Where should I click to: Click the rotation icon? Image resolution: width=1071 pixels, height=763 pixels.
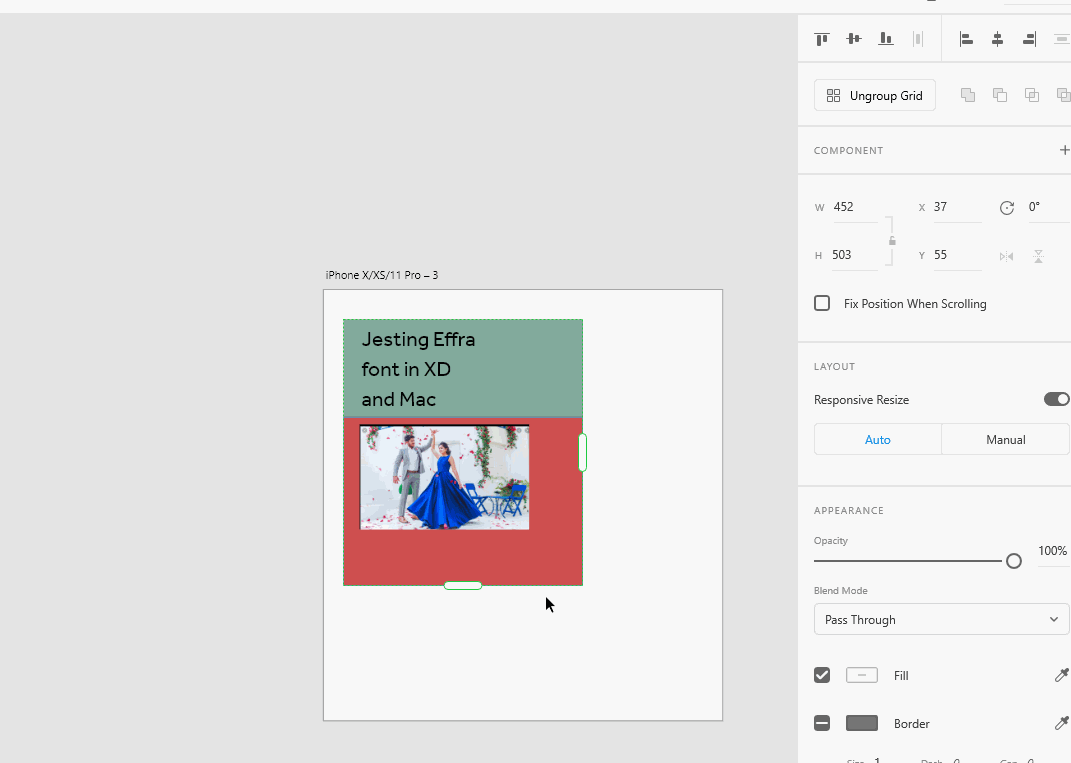1007,208
